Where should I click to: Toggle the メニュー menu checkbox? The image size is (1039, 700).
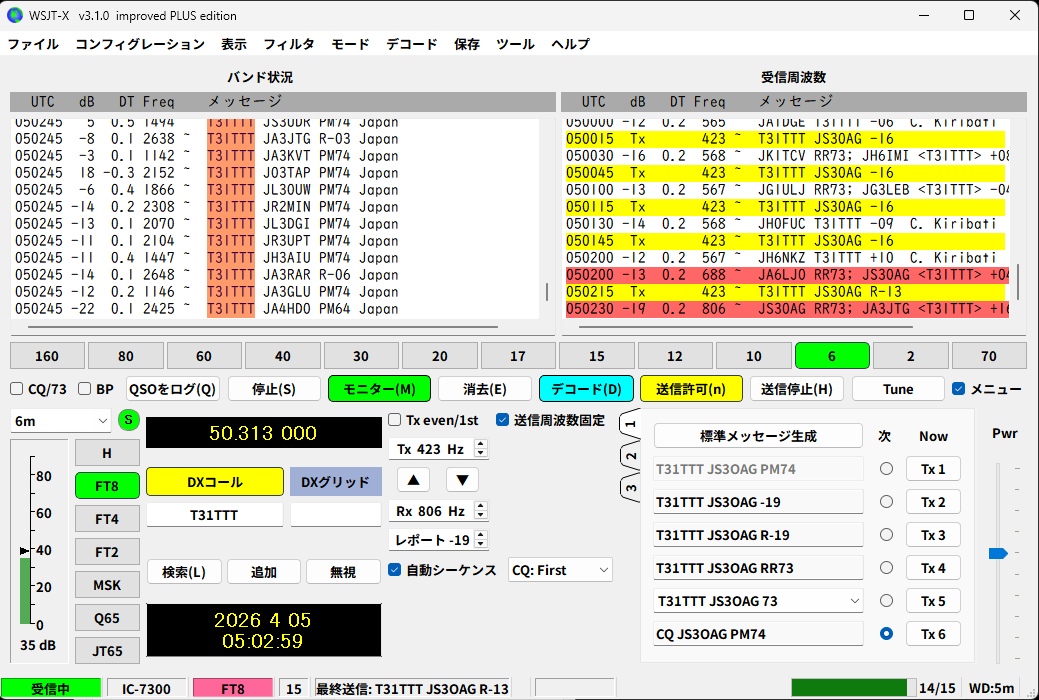click(958, 389)
